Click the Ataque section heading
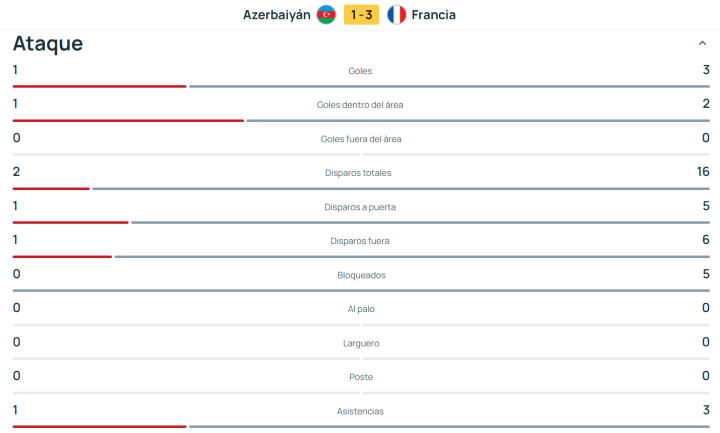 48,44
